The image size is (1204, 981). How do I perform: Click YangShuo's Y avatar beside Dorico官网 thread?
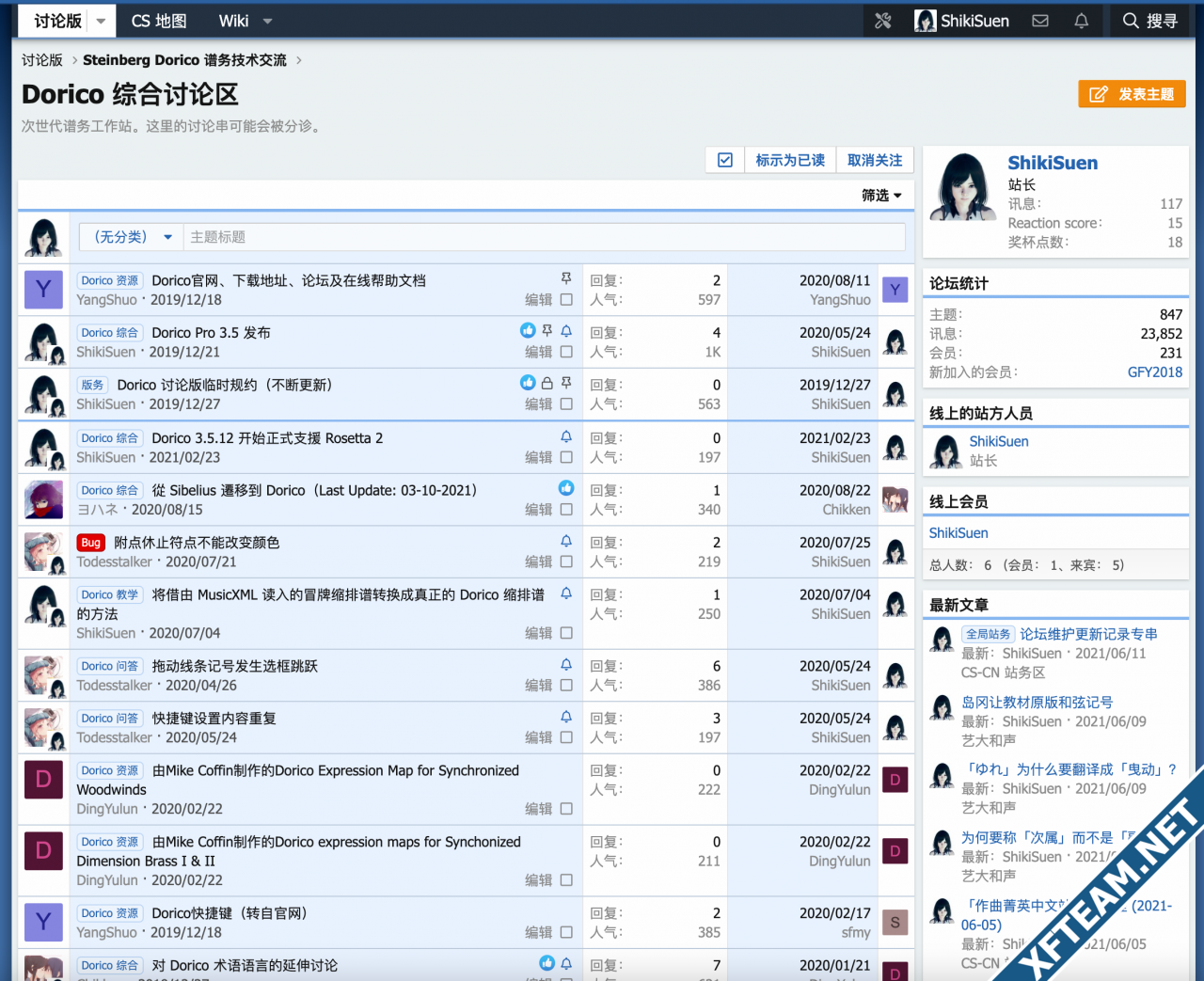tap(43, 290)
